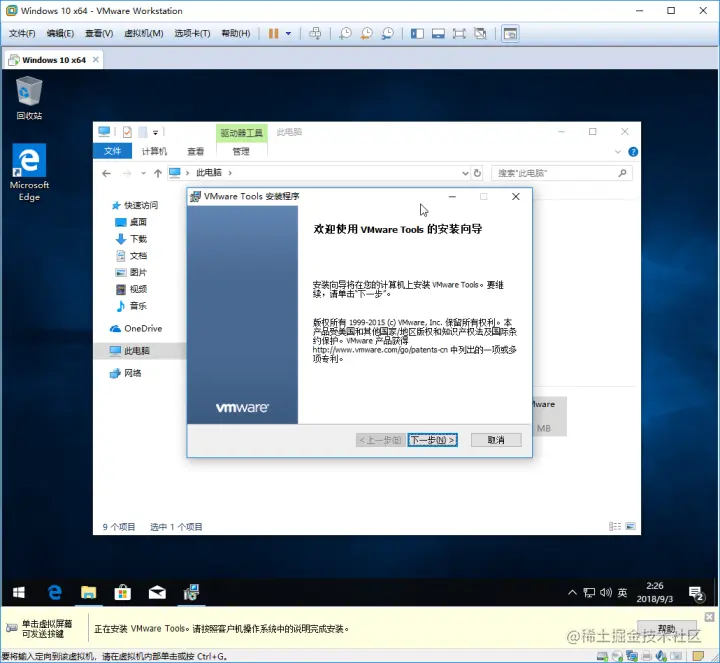Image resolution: width=720 pixels, height=663 pixels.
Task: Close the Windows 10 x64 tab
Action: [x=96, y=60]
